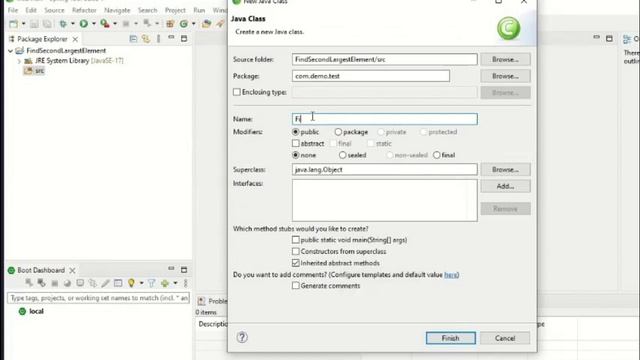640x360 pixels.
Task: Open the Project menu
Action: (175, 10)
